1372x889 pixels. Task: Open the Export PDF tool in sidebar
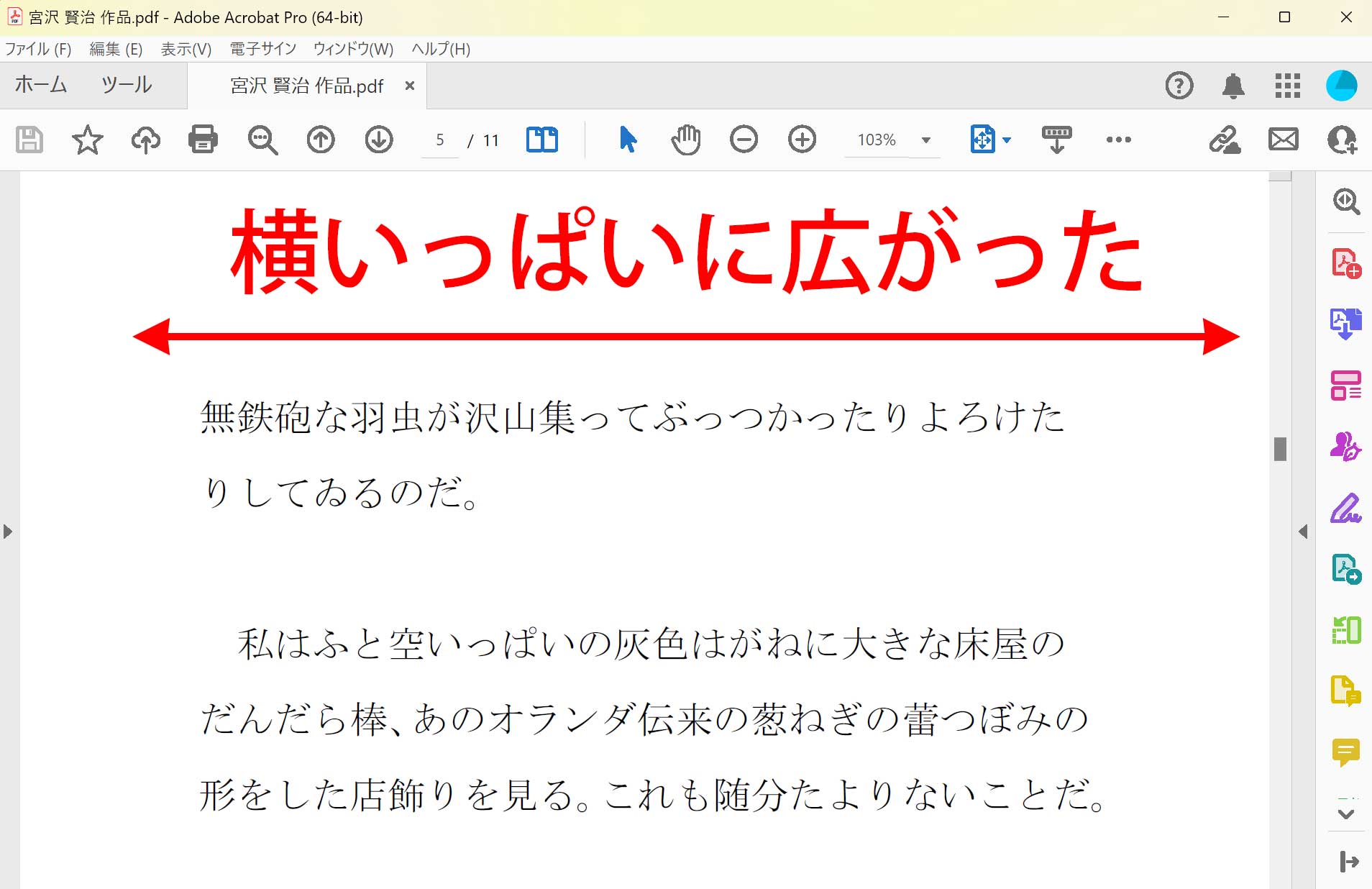(x=1346, y=324)
